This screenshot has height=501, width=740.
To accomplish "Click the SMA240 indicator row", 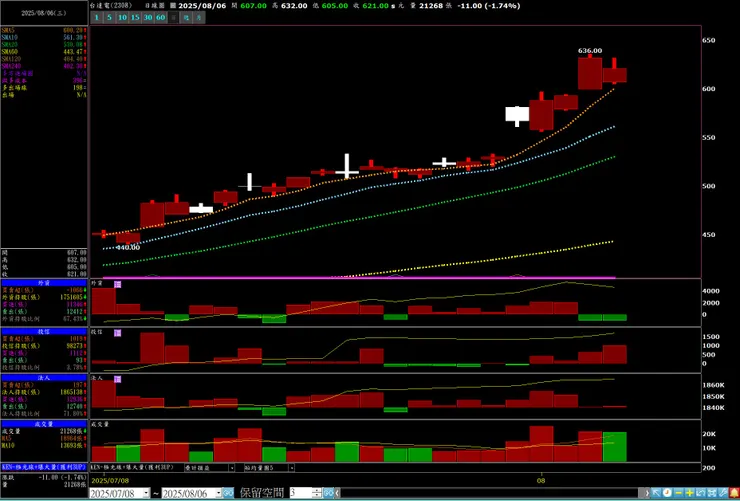I will [44, 66].
